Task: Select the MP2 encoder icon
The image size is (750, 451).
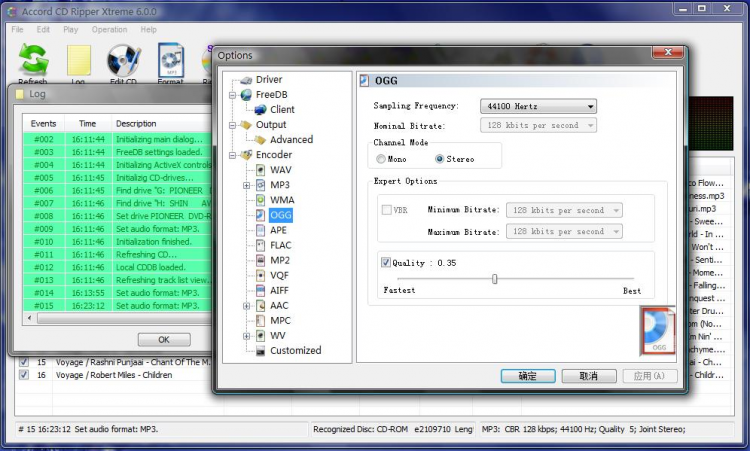Action: click(x=261, y=260)
